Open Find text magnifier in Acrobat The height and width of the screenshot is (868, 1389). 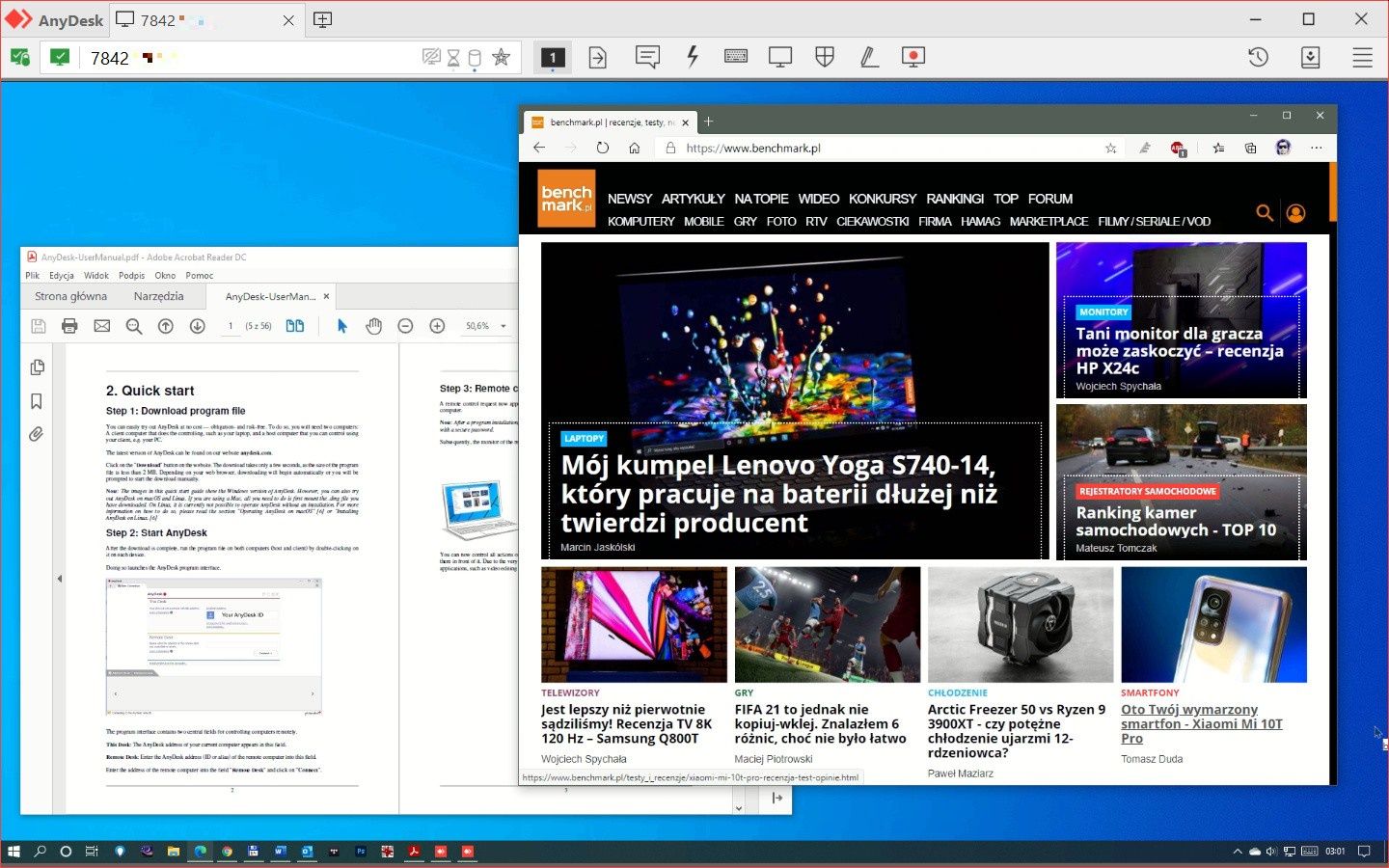click(134, 326)
